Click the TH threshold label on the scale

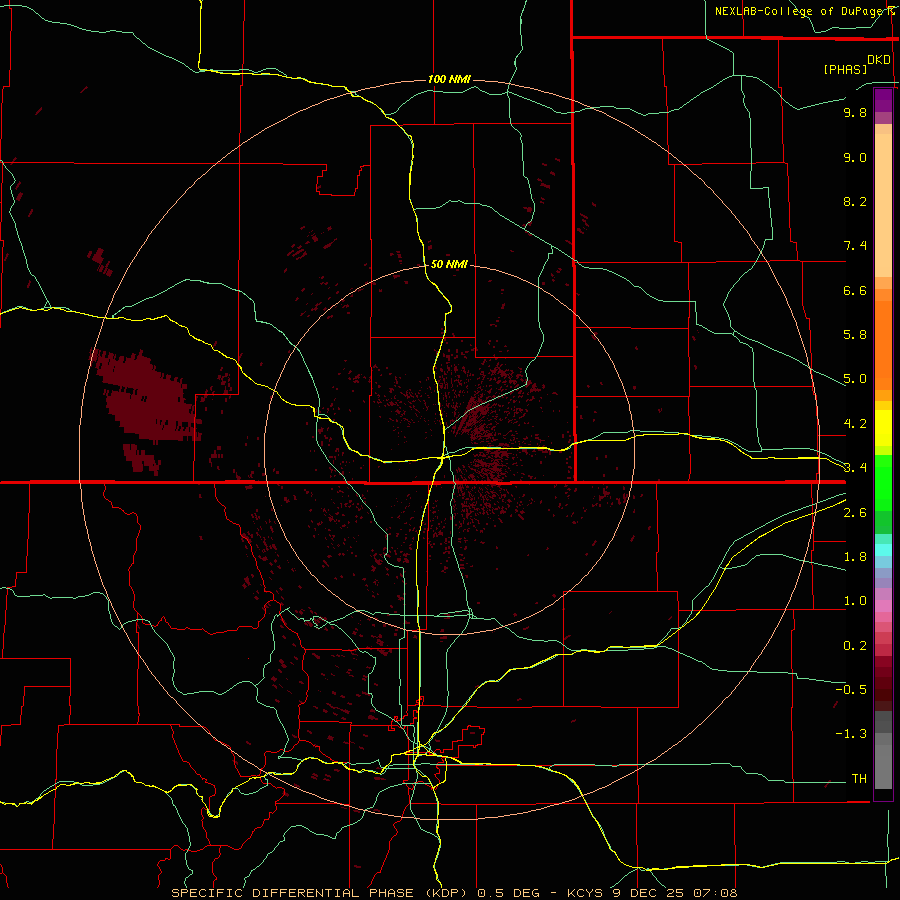pyautogui.click(x=859, y=779)
